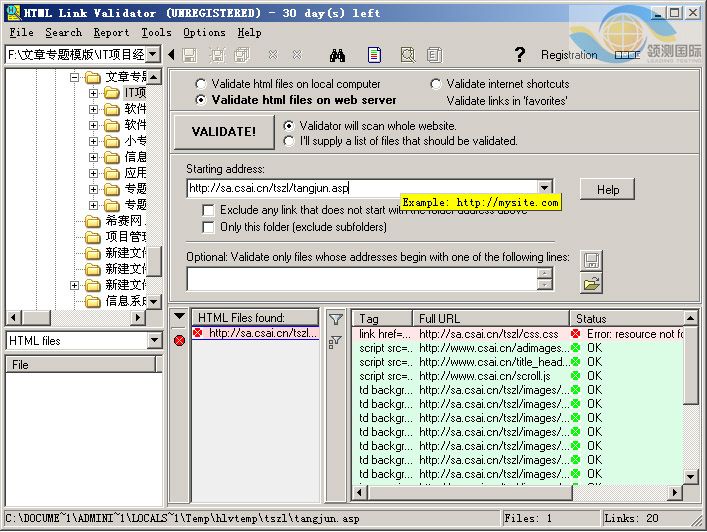Image resolution: width=707 pixels, height=532 pixels.
Task: Click 'Validate links in favorites' label
Action: coord(507,101)
